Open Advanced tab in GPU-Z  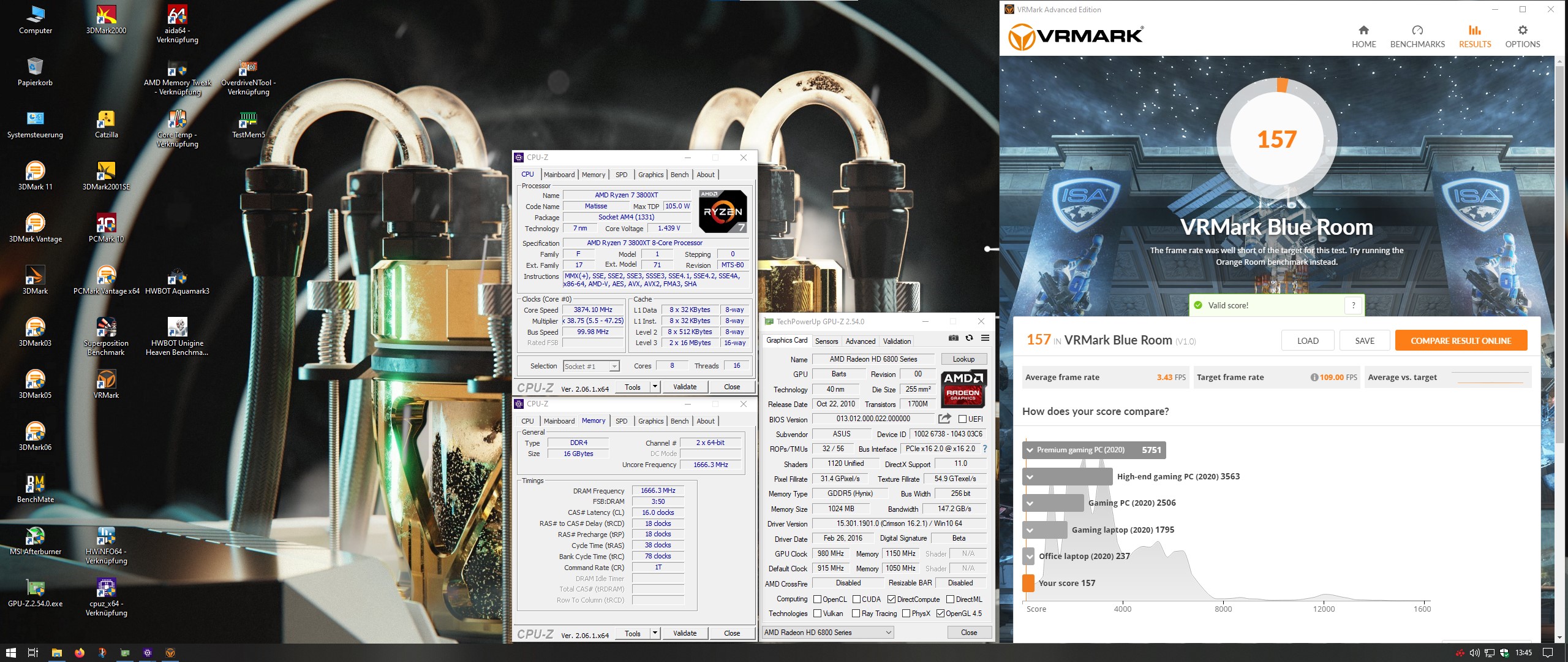point(861,341)
